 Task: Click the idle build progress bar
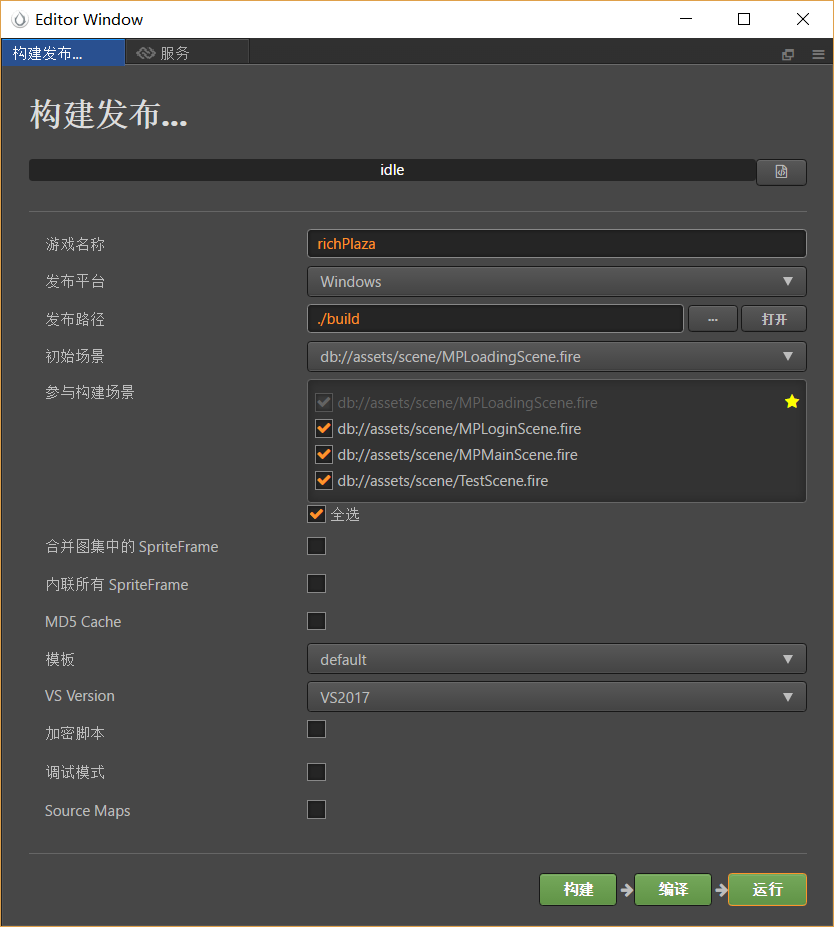click(392, 170)
